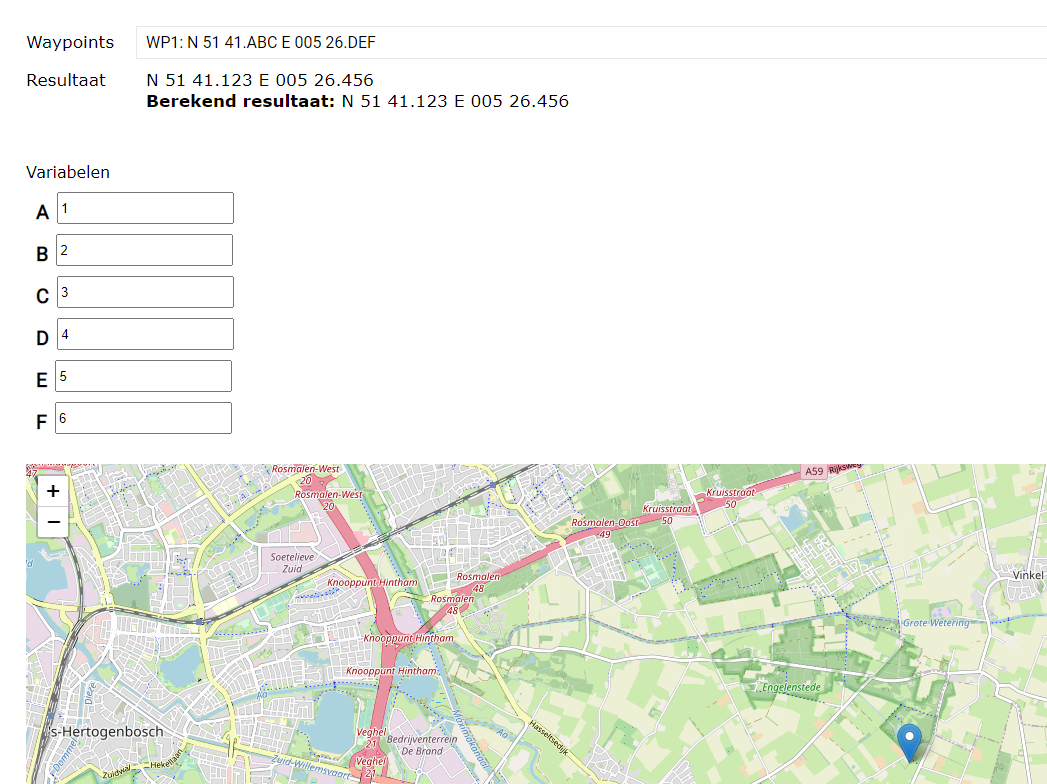1047x784 pixels.
Task: Select the variable B input box
Action: 145,251
